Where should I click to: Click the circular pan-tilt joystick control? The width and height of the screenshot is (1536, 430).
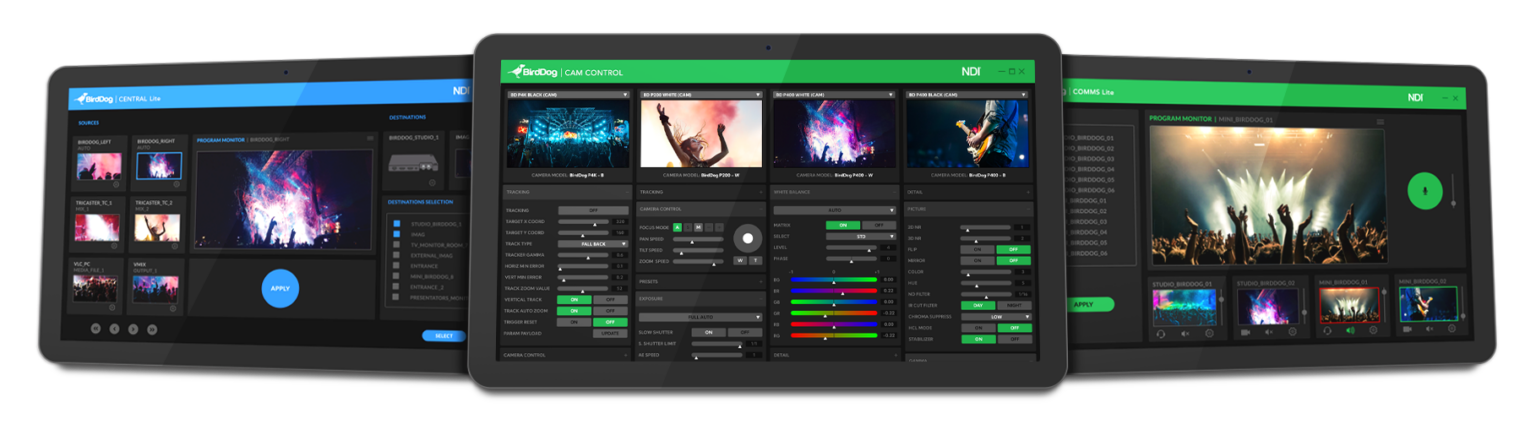tap(747, 238)
